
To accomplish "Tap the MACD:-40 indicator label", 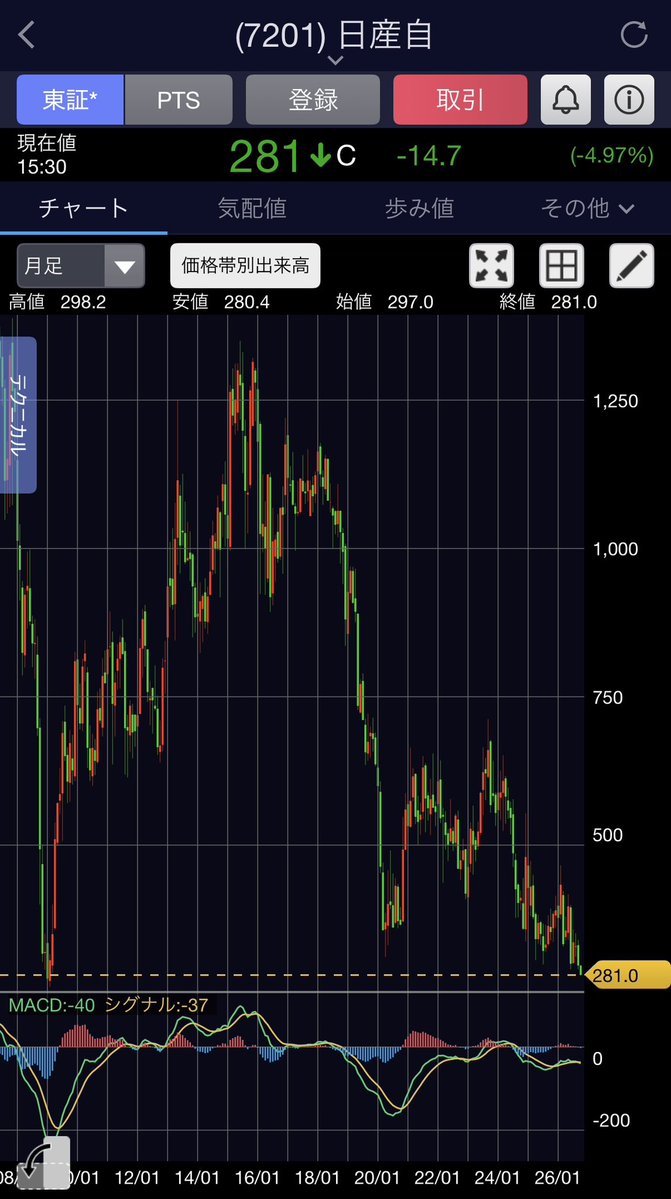I will pos(52,1005).
